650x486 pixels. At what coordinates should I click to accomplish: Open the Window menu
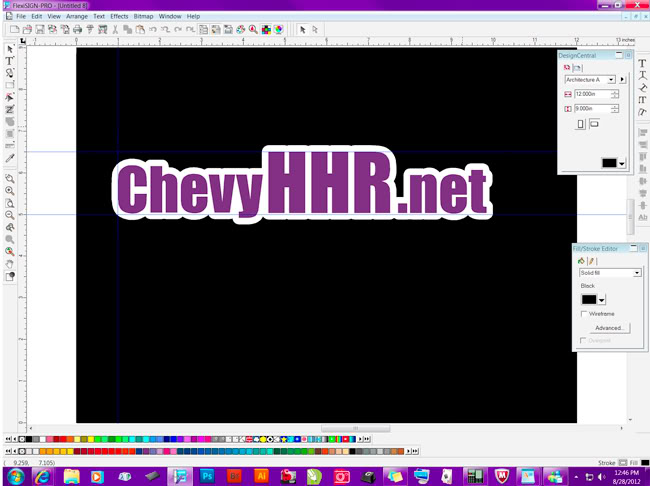tap(170, 16)
